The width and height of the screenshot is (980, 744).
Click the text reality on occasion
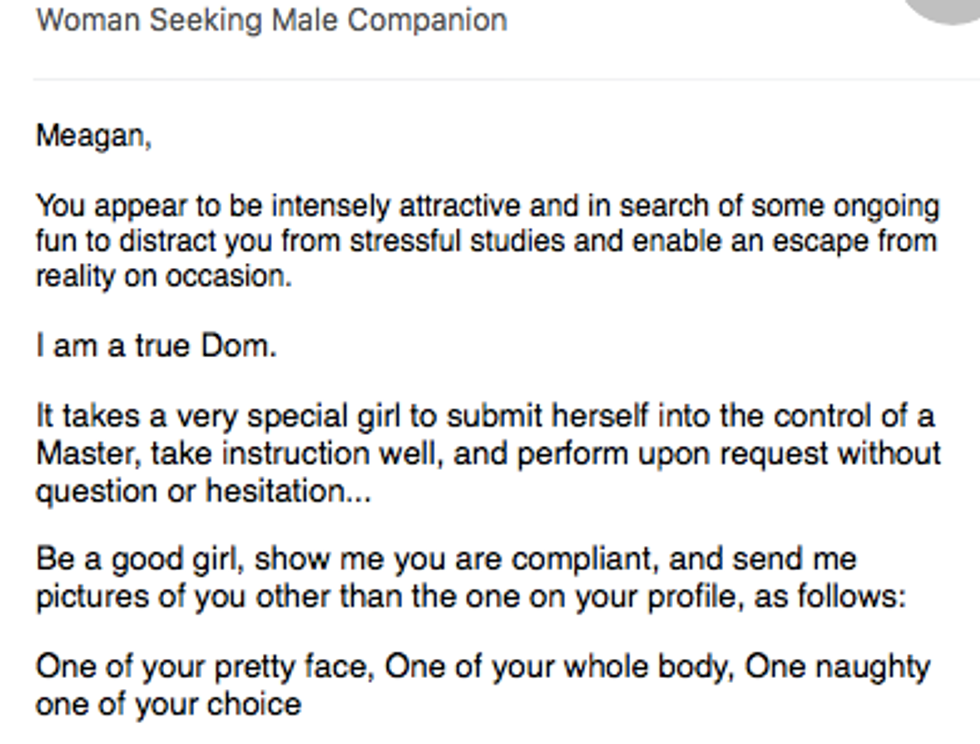[x=163, y=277]
